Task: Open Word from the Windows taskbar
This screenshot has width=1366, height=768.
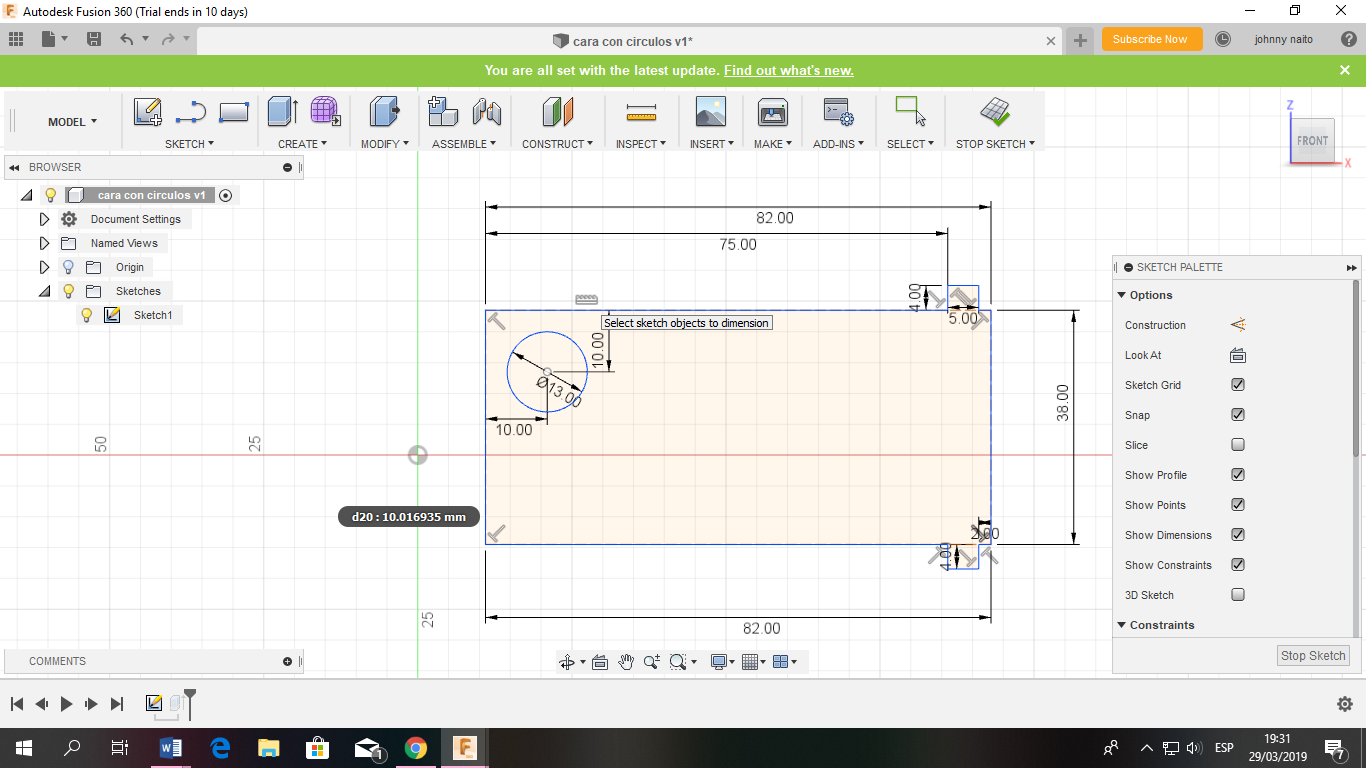Action: pyautogui.click(x=170, y=748)
